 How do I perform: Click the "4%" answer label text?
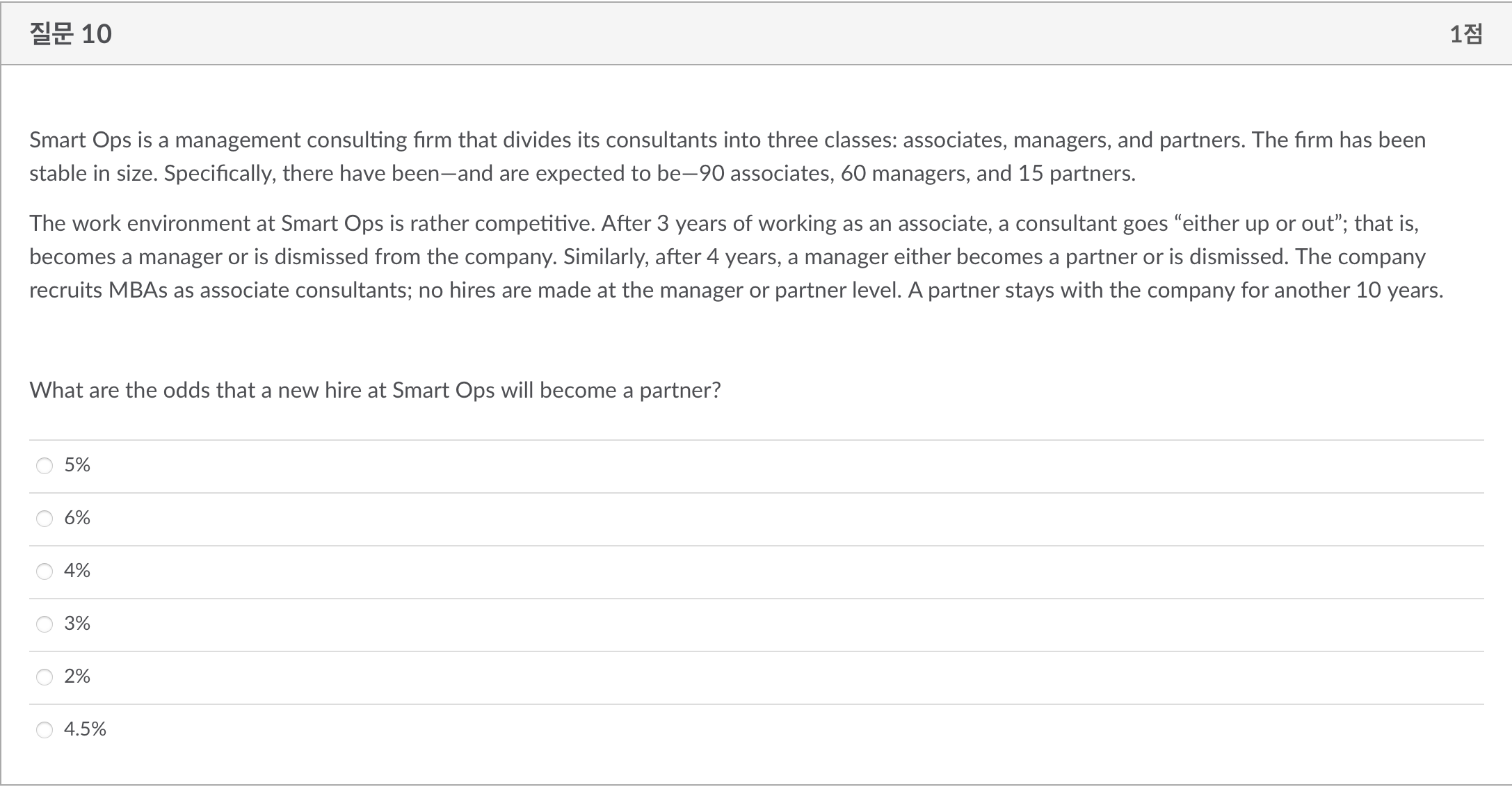point(77,571)
